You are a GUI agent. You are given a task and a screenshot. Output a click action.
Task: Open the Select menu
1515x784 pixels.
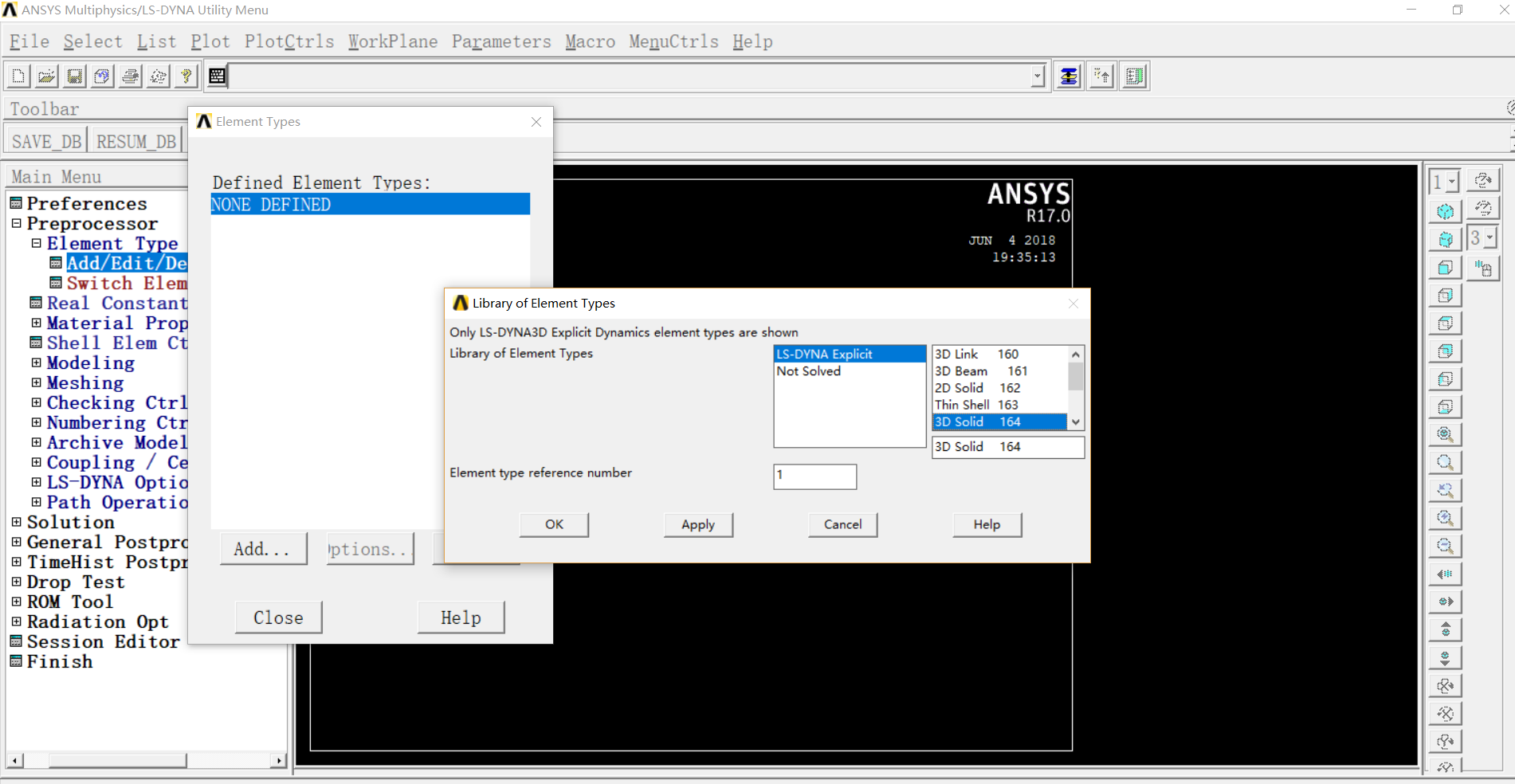(x=93, y=41)
